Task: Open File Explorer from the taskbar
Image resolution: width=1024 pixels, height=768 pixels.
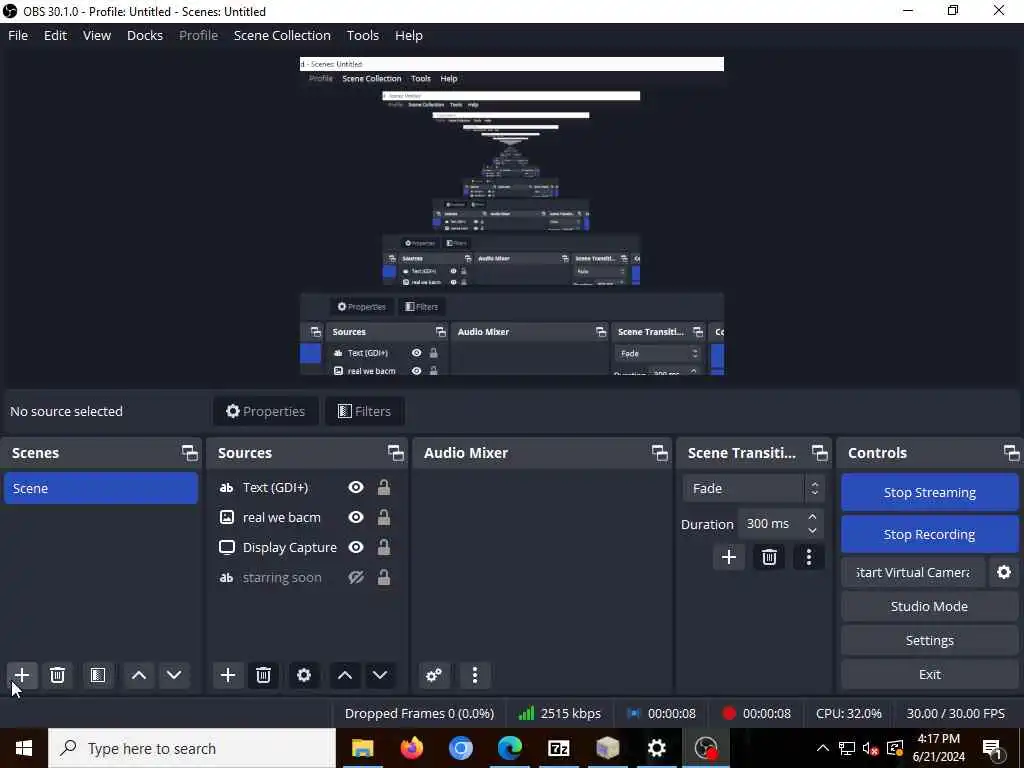Action: click(x=362, y=748)
